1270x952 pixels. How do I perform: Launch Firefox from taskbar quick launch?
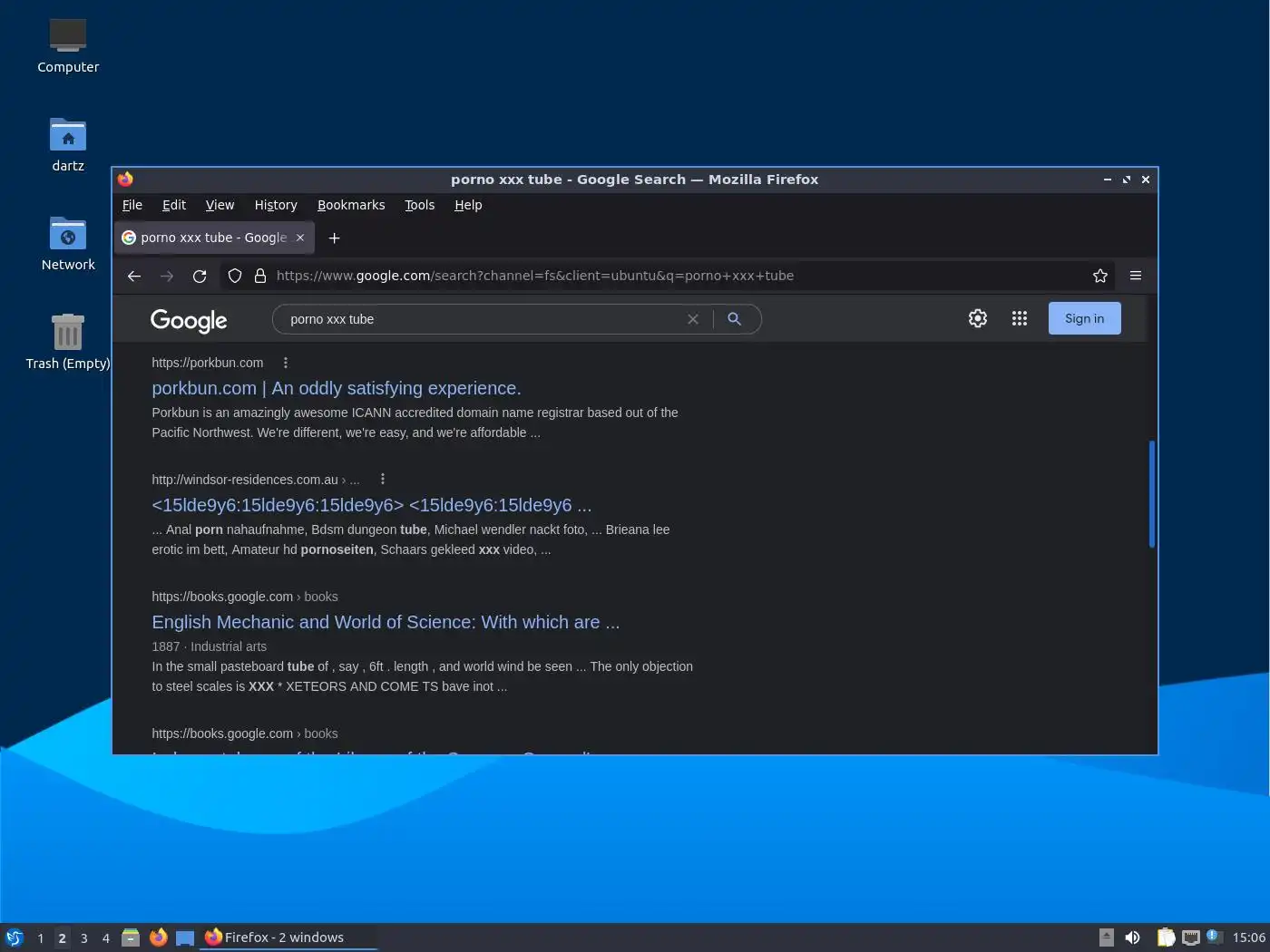(158, 937)
